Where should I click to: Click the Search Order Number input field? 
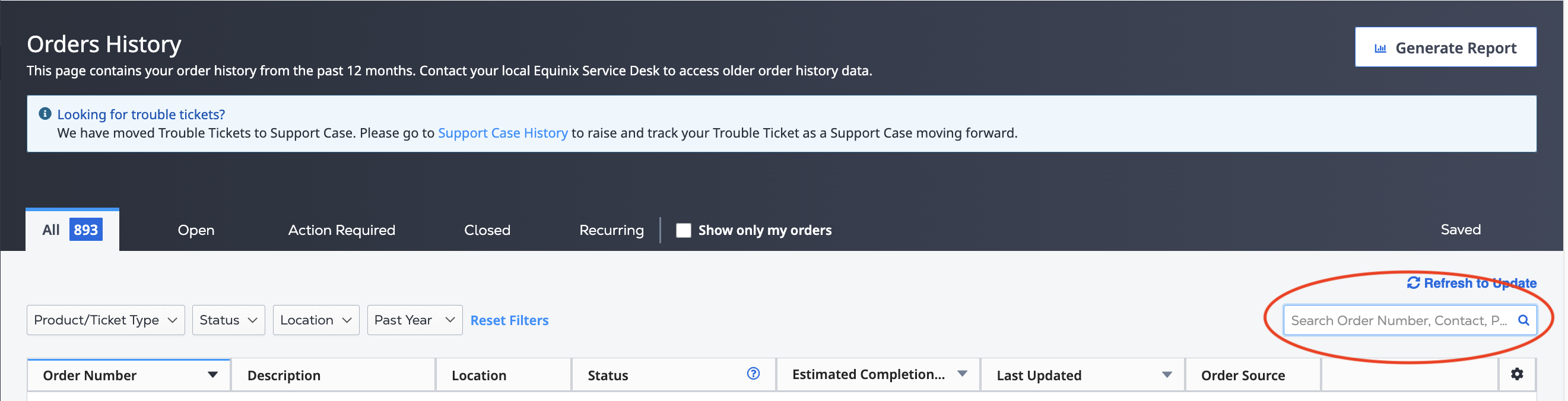click(x=1398, y=321)
